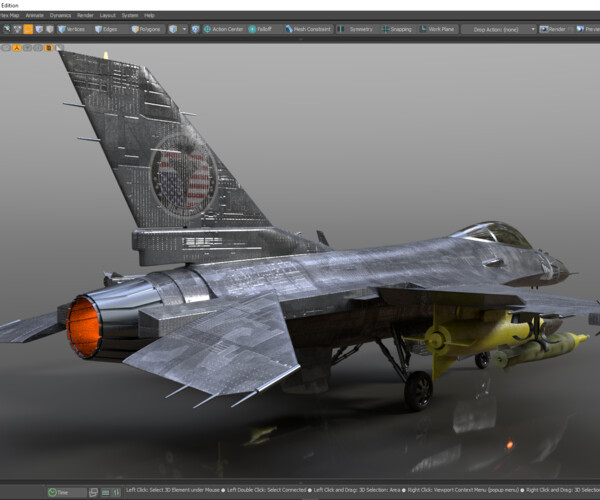This screenshot has height=500, width=600.
Task: Click the Time button in status bar
Action: pos(67,492)
